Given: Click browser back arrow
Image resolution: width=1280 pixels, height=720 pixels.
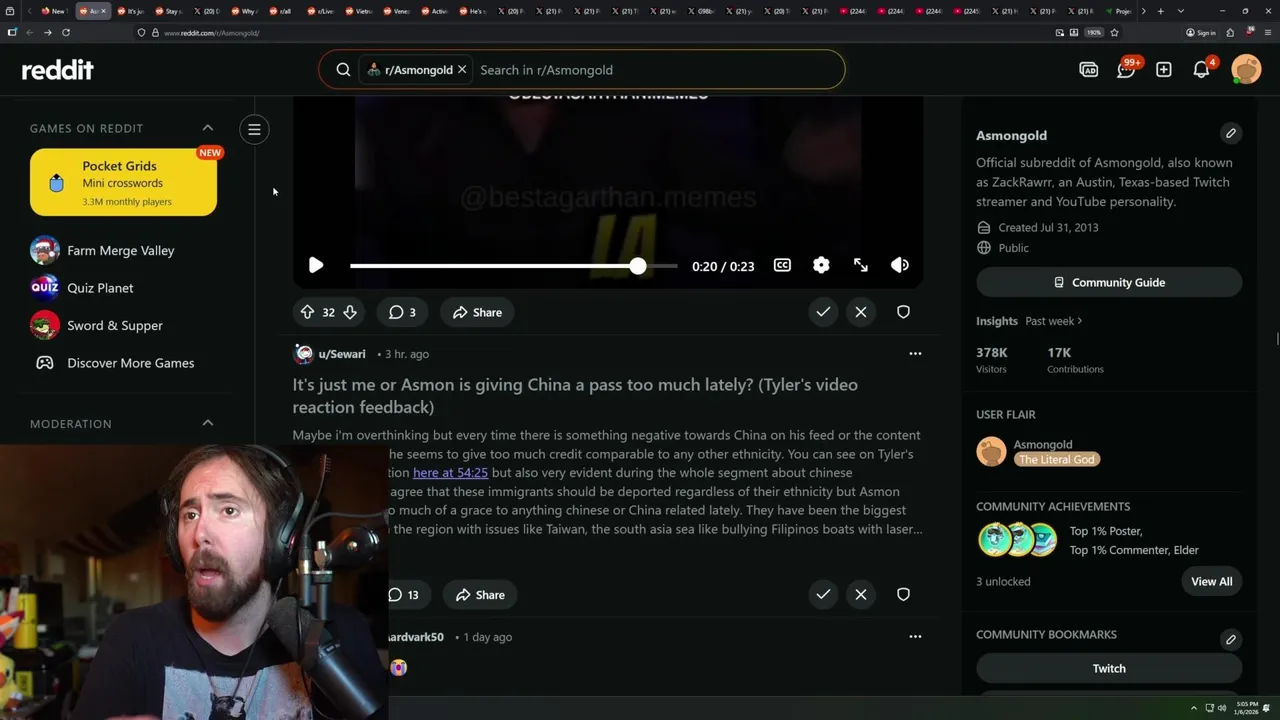Looking at the screenshot, I should pyautogui.click(x=29, y=32).
